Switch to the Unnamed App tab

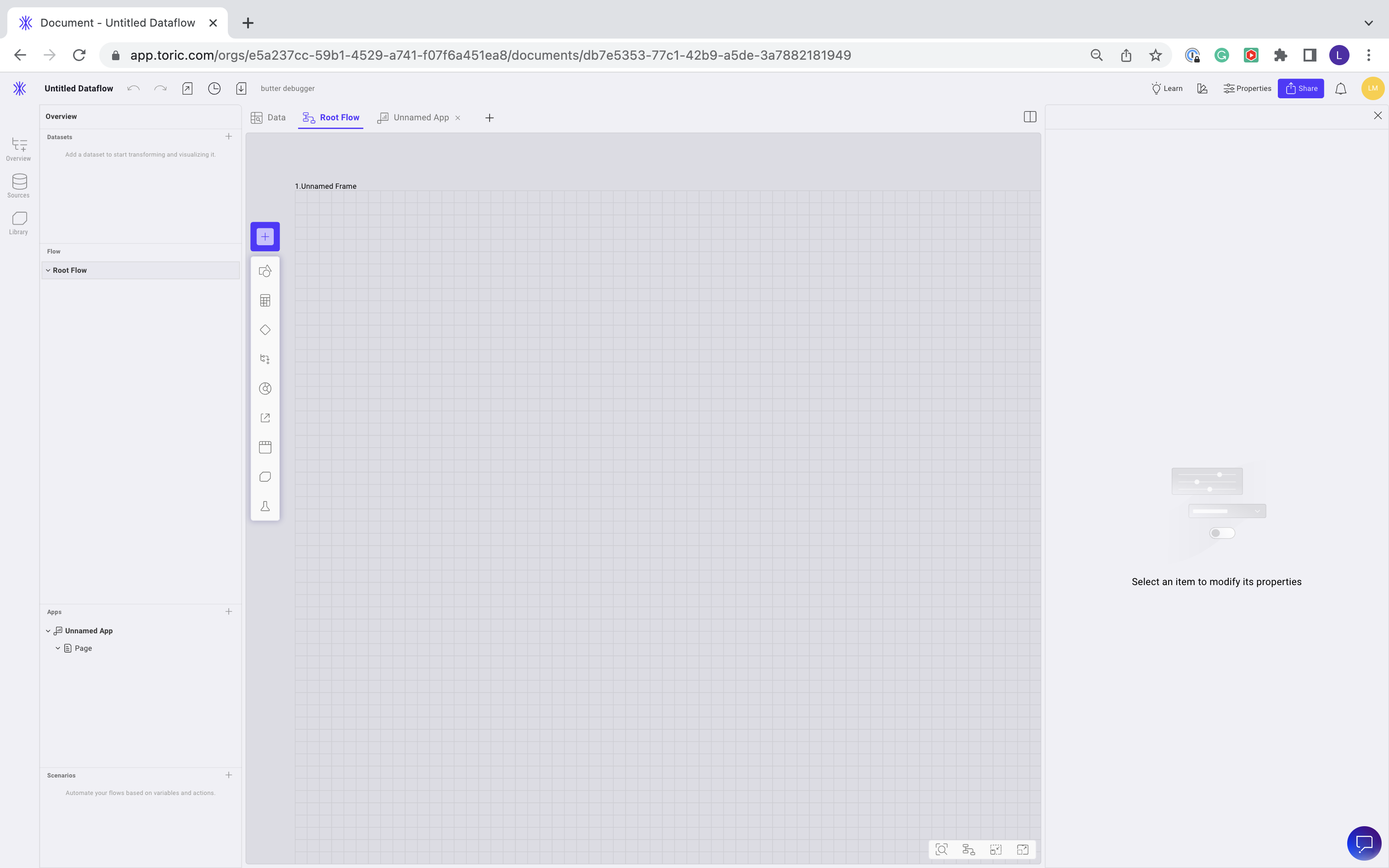pyautogui.click(x=413, y=118)
